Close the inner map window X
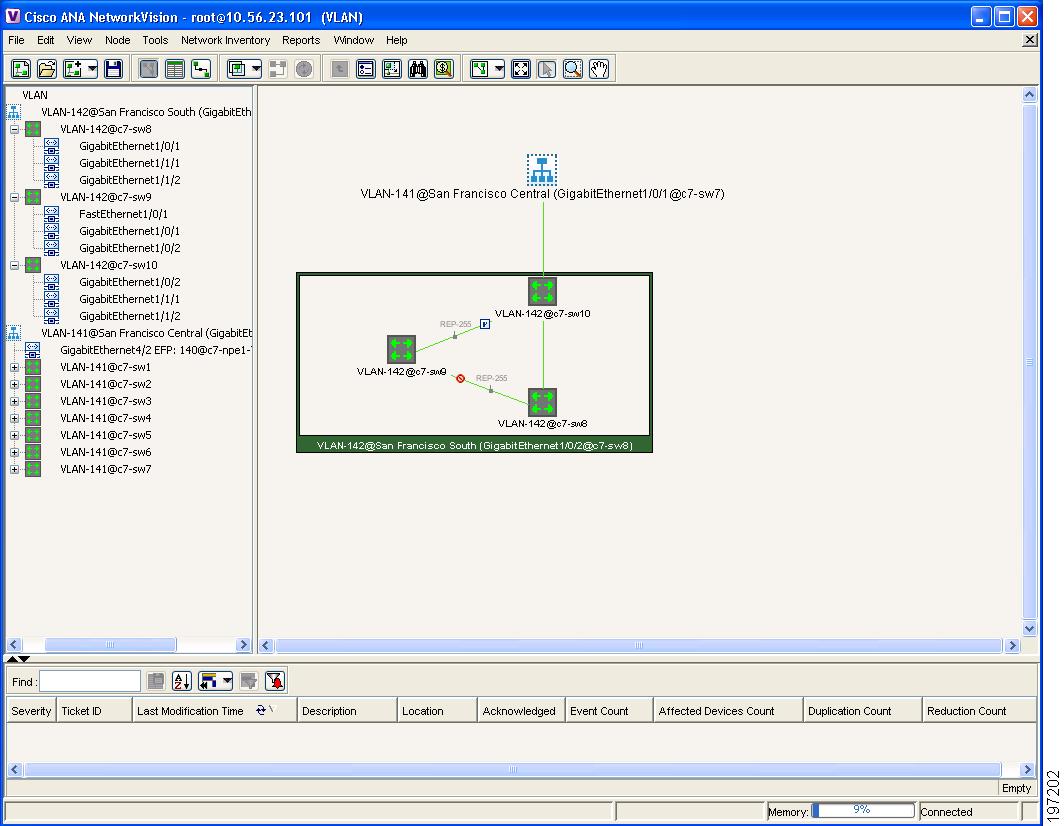 [x=1029, y=40]
